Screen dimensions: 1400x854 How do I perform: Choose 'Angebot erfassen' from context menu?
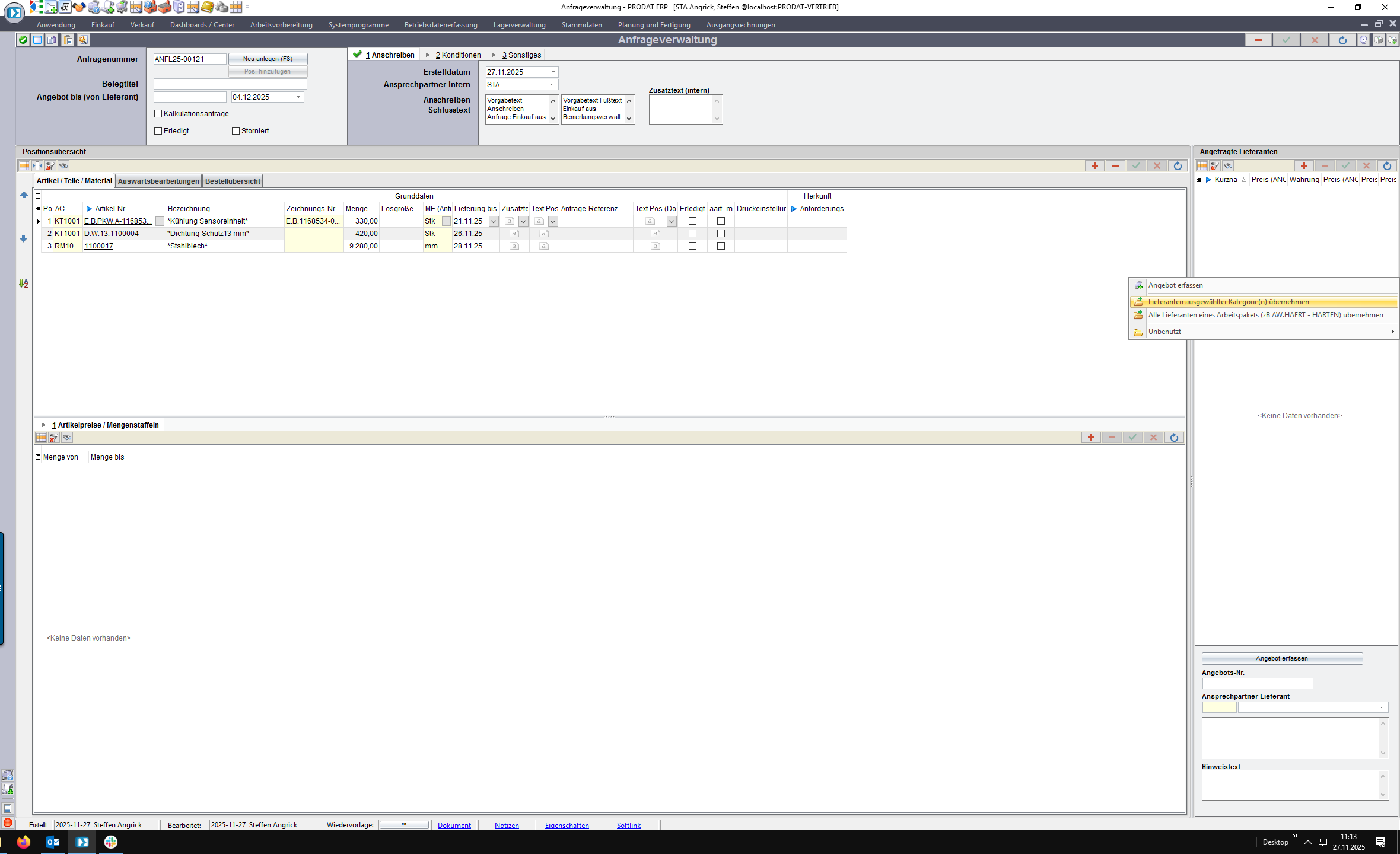point(1175,285)
